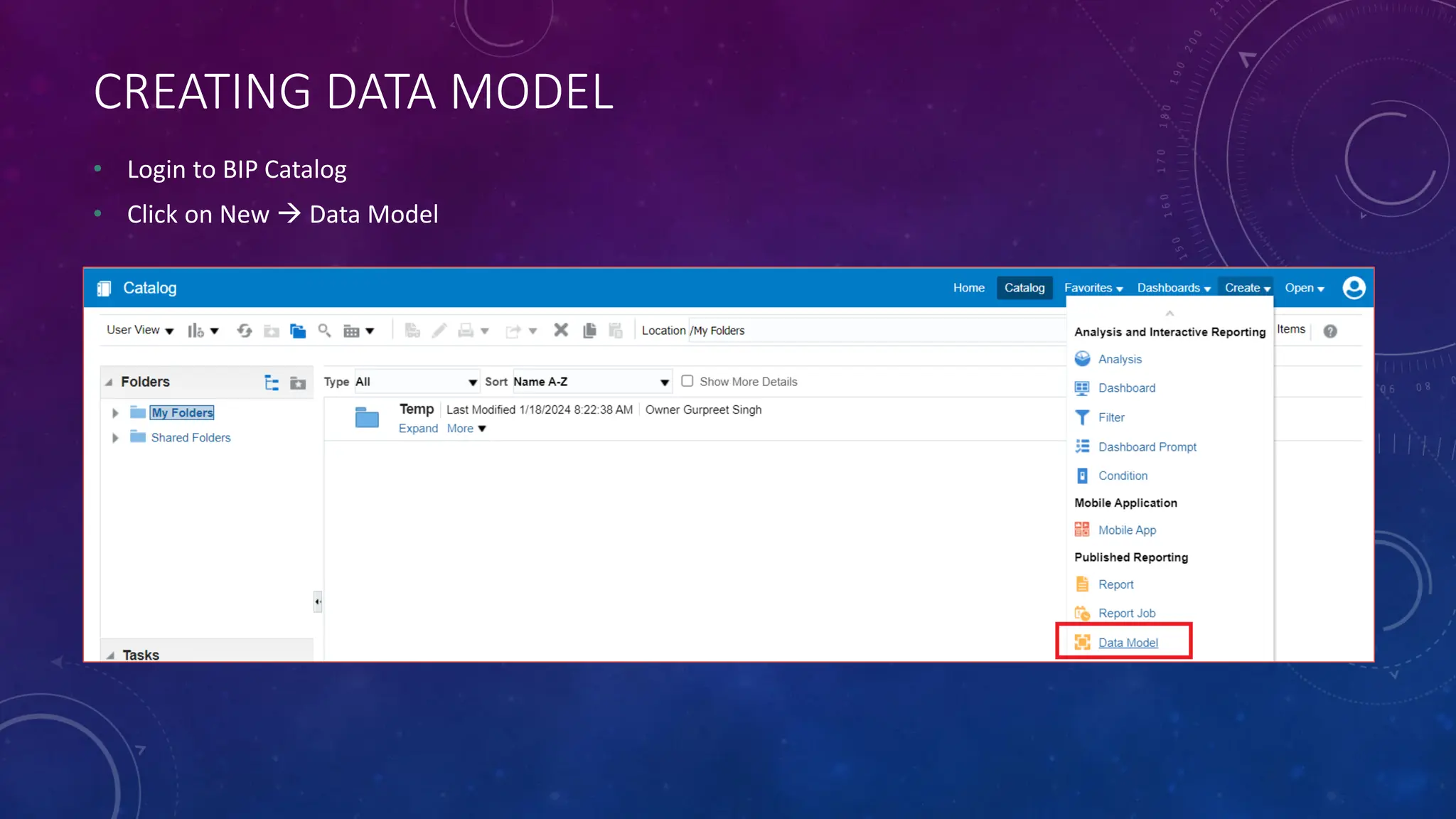Click the Home link in header

click(968, 288)
